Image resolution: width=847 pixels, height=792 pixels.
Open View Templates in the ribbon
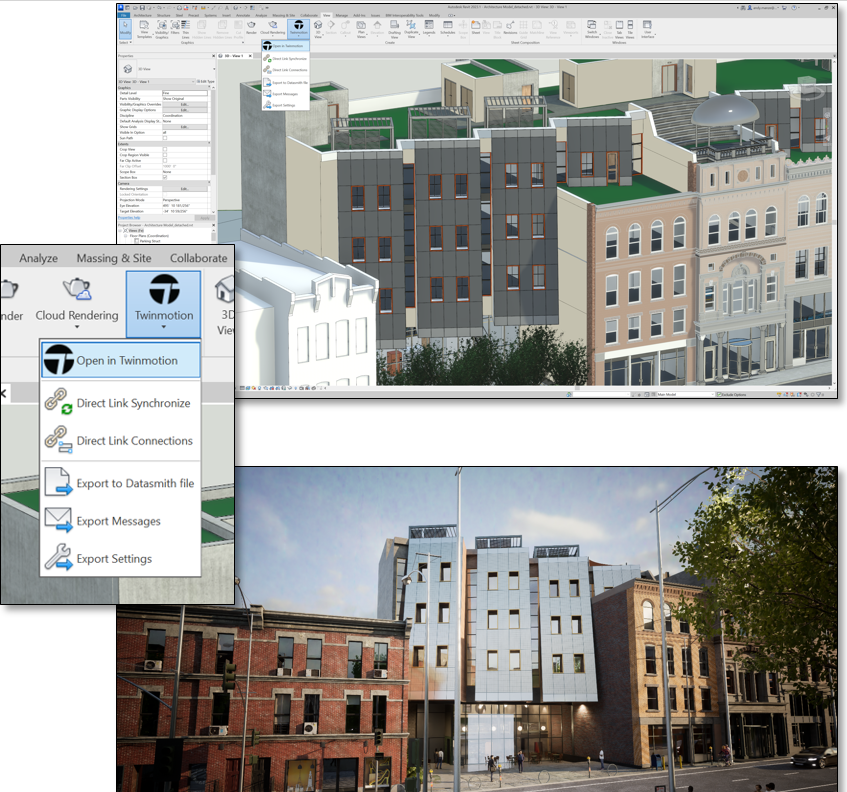144,32
